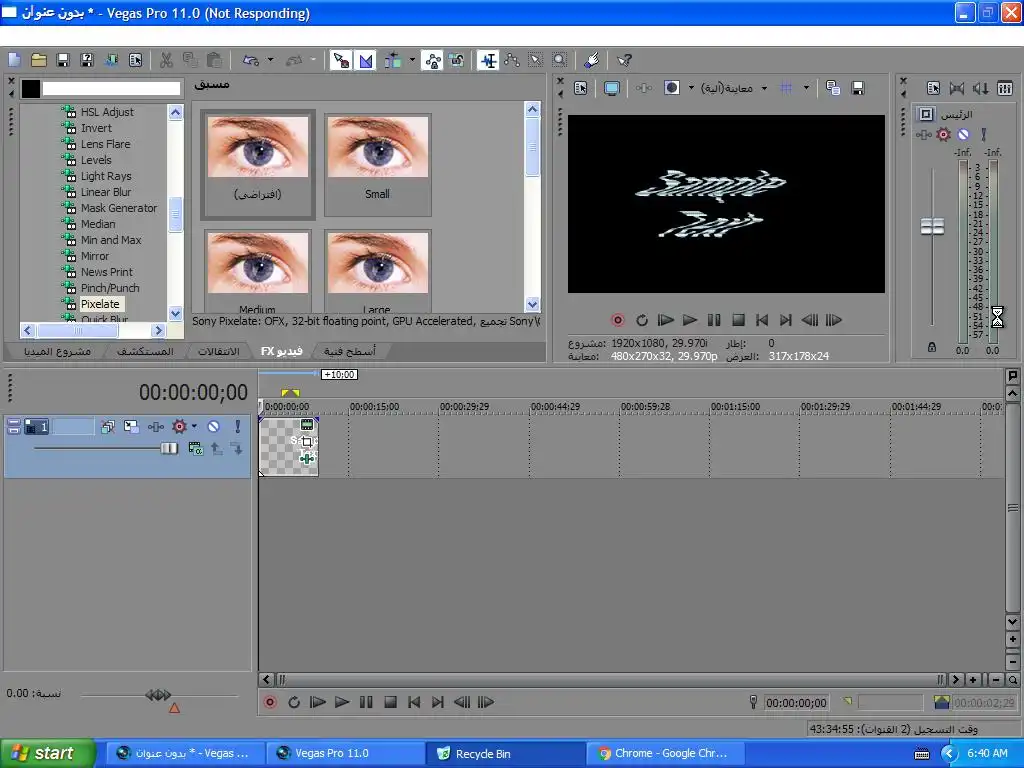Stop playback in the preview window transport
Viewport: 1024px width, 768px height.
click(739, 320)
